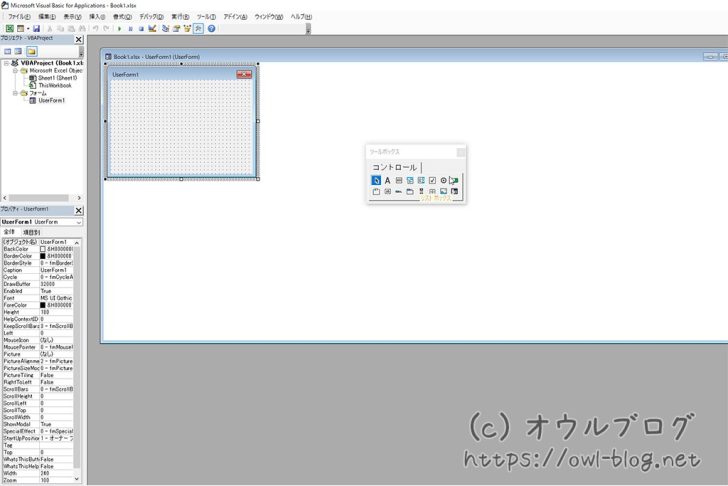Screen dimensions: 728x486
Task: Pick the CheckBox control in the toolbox
Action: click(432, 180)
